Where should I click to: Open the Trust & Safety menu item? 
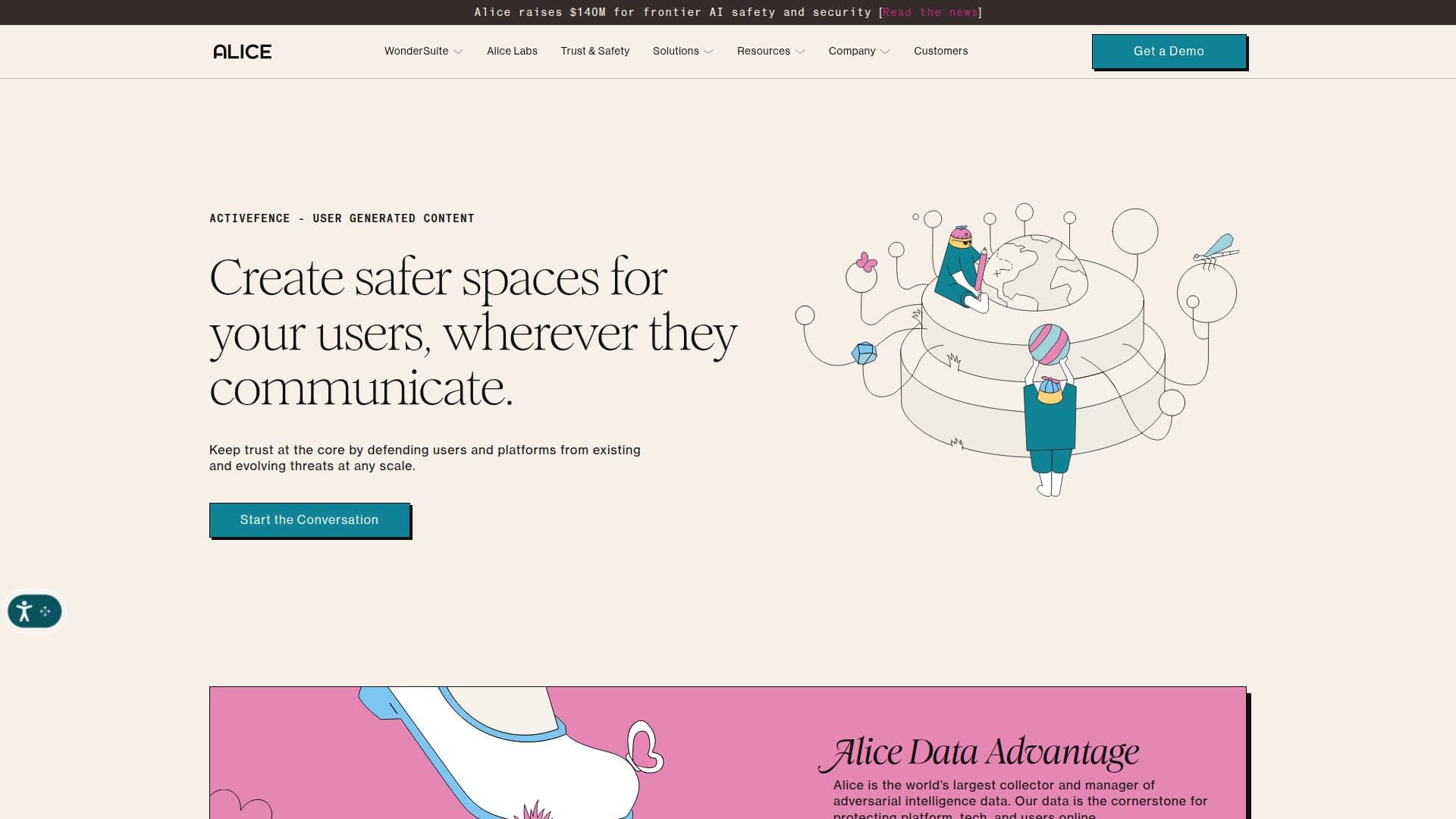(595, 51)
